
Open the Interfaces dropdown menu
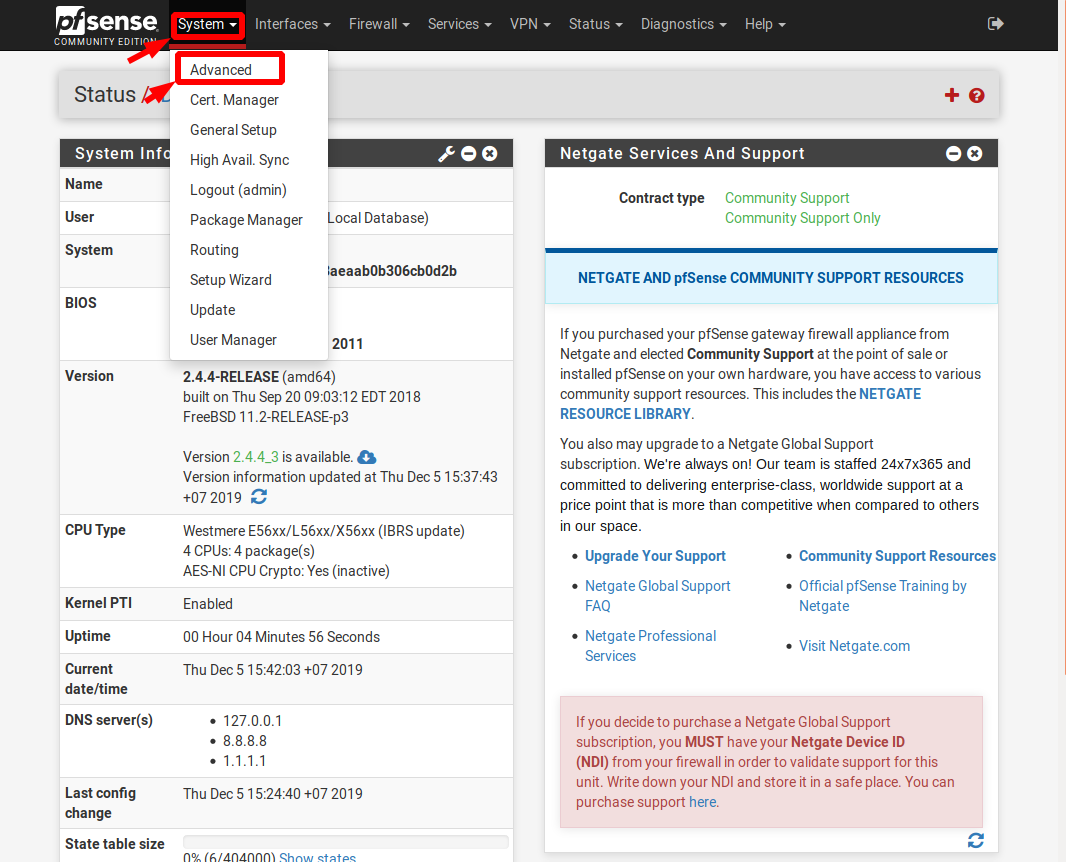tap(292, 24)
